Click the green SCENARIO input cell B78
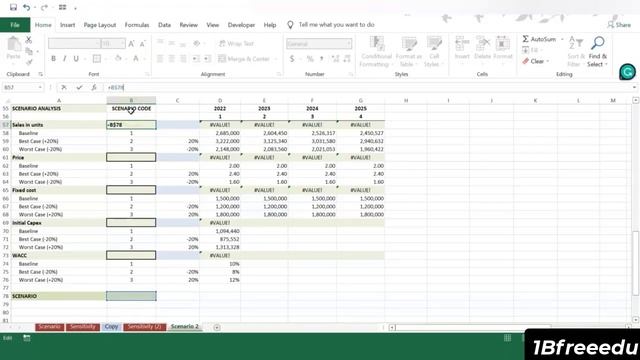 click(x=131, y=296)
